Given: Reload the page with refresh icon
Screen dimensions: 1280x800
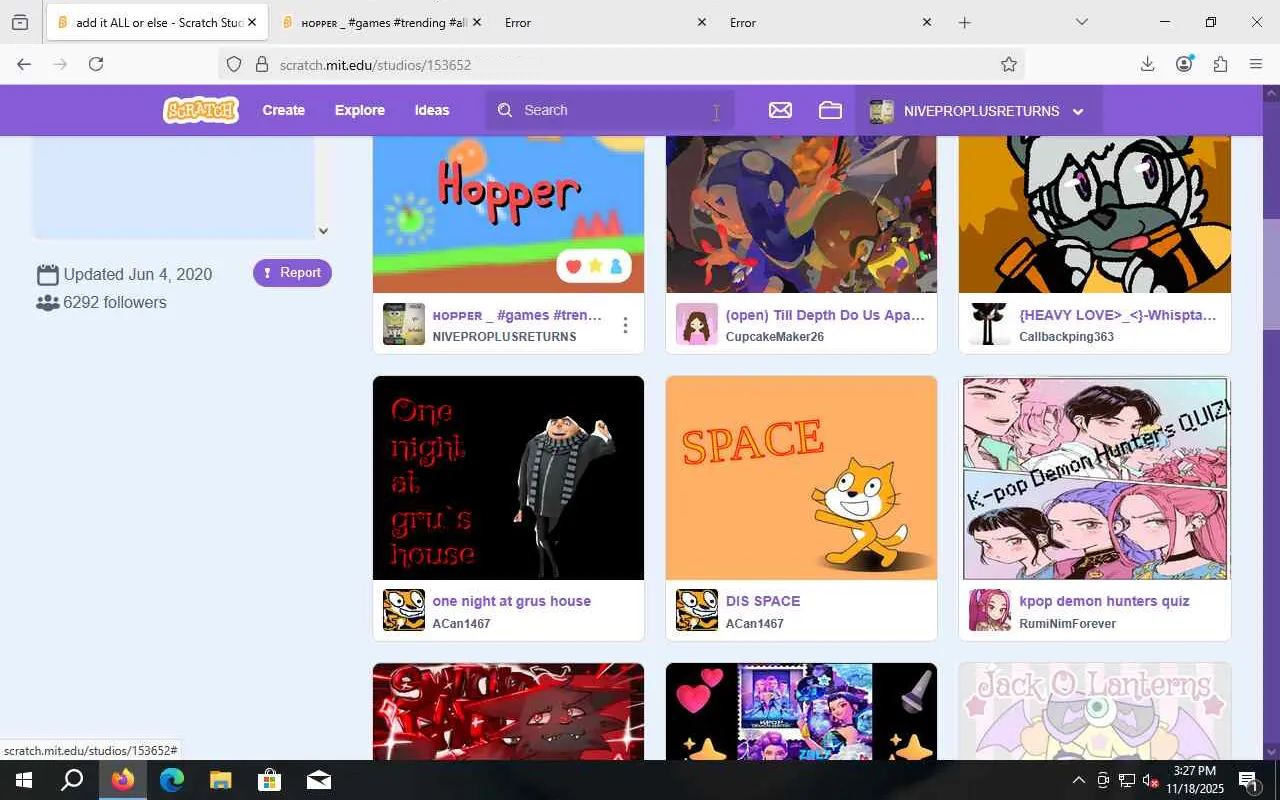Looking at the screenshot, I should coord(96,64).
